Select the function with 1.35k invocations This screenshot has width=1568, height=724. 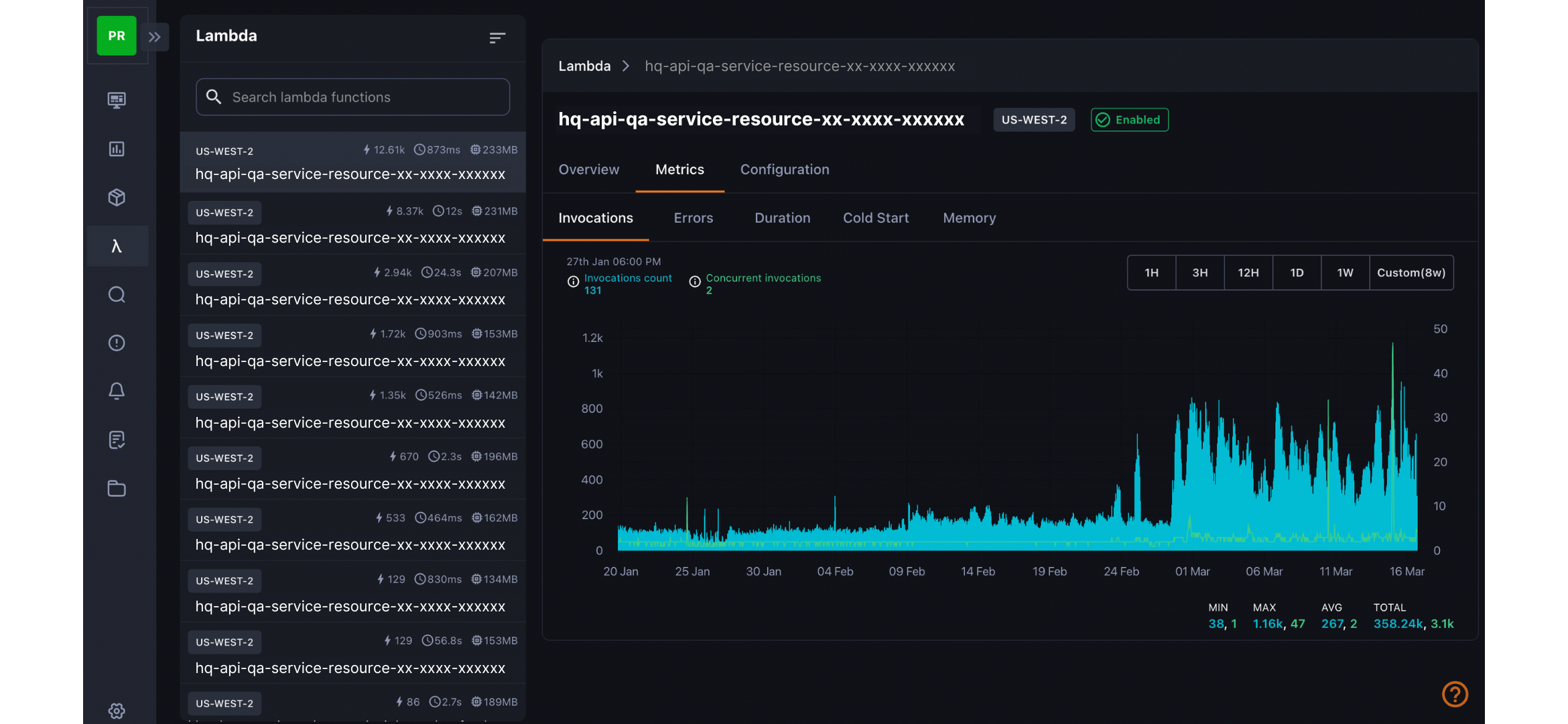pyautogui.click(x=352, y=408)
